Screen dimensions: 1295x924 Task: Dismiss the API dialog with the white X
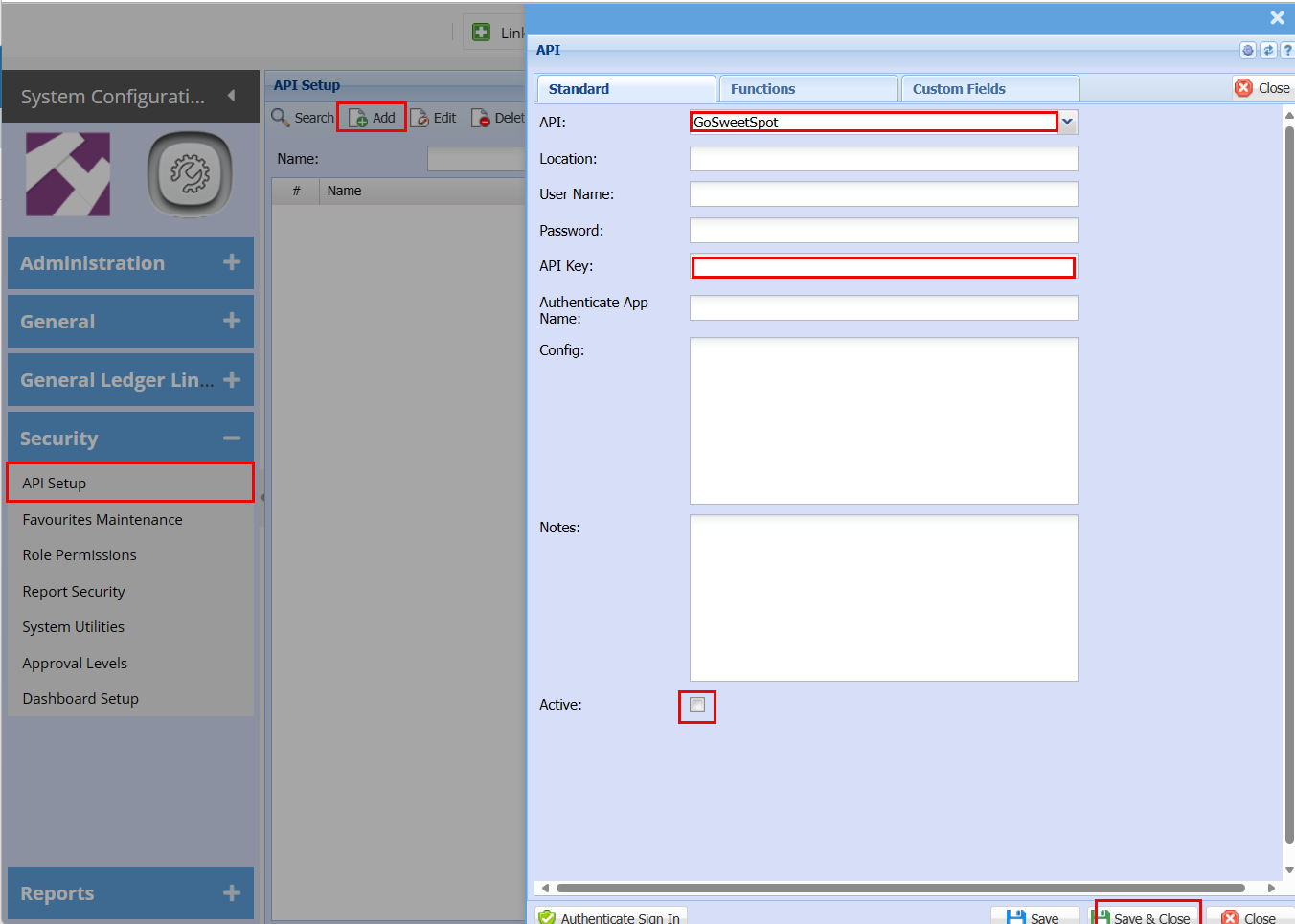(1277, 18)
